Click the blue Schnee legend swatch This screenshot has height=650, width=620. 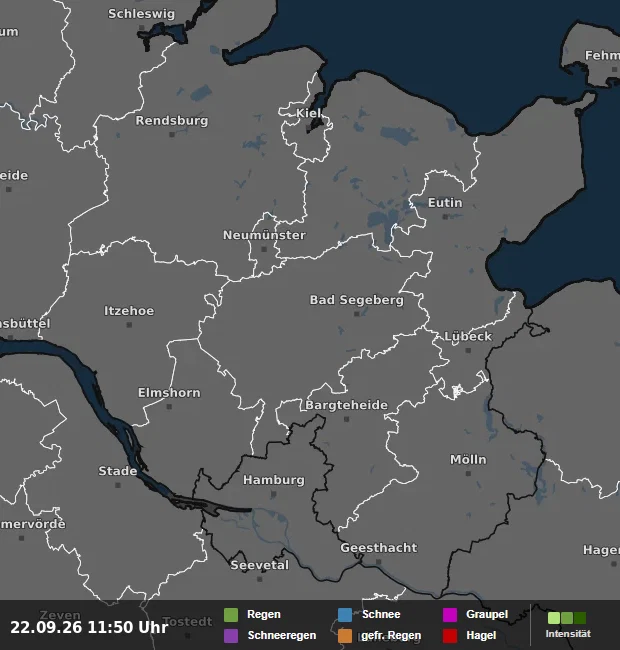click(x=345, y=615)
